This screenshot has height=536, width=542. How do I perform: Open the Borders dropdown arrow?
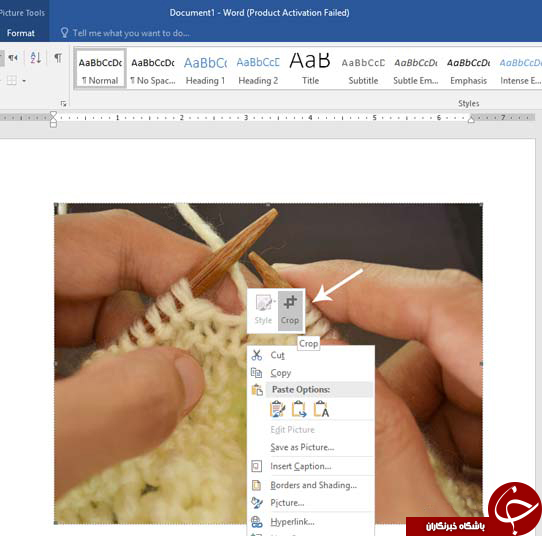click(24, 81)
